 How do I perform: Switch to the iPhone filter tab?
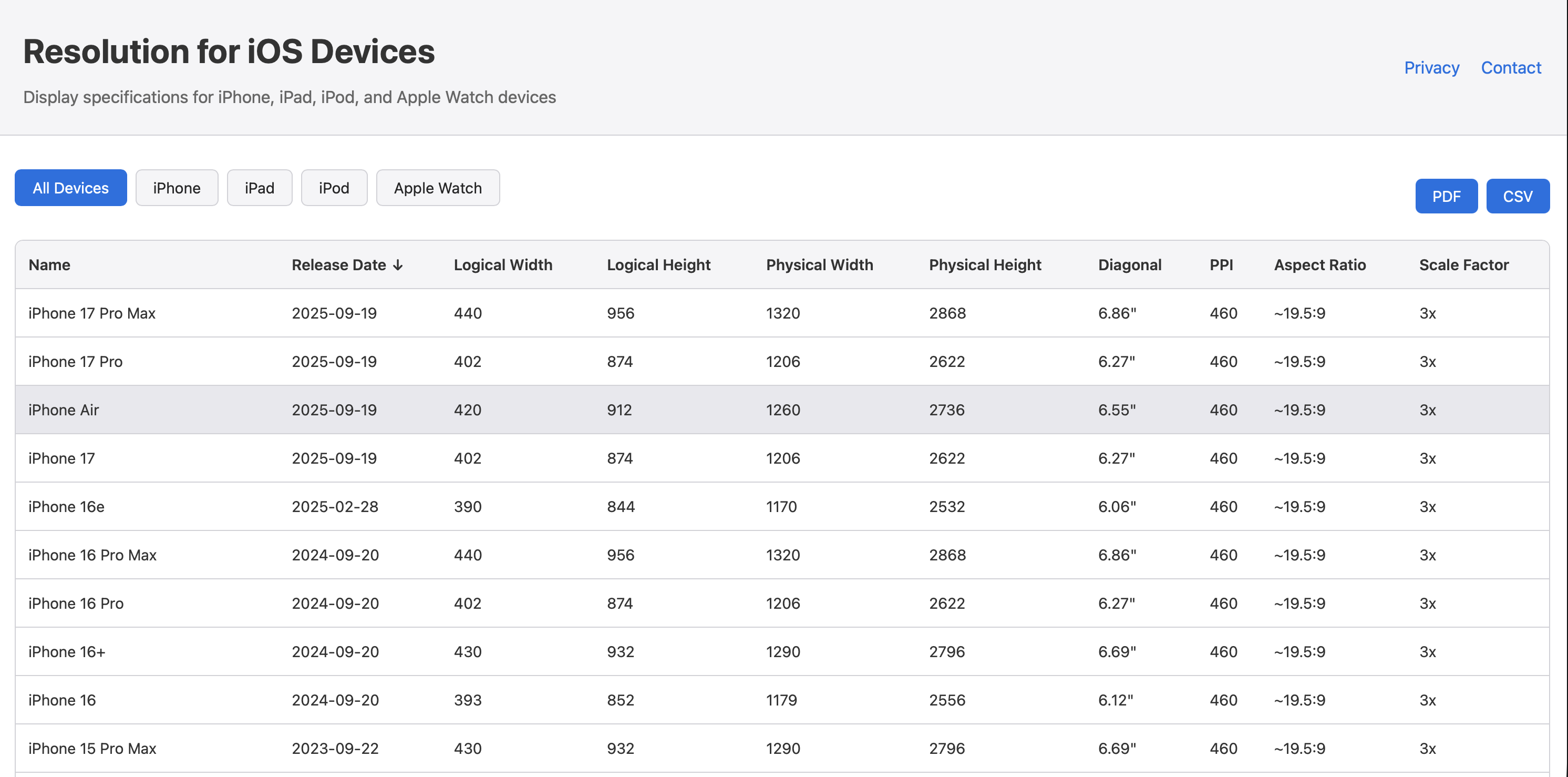tap(177, 188)
